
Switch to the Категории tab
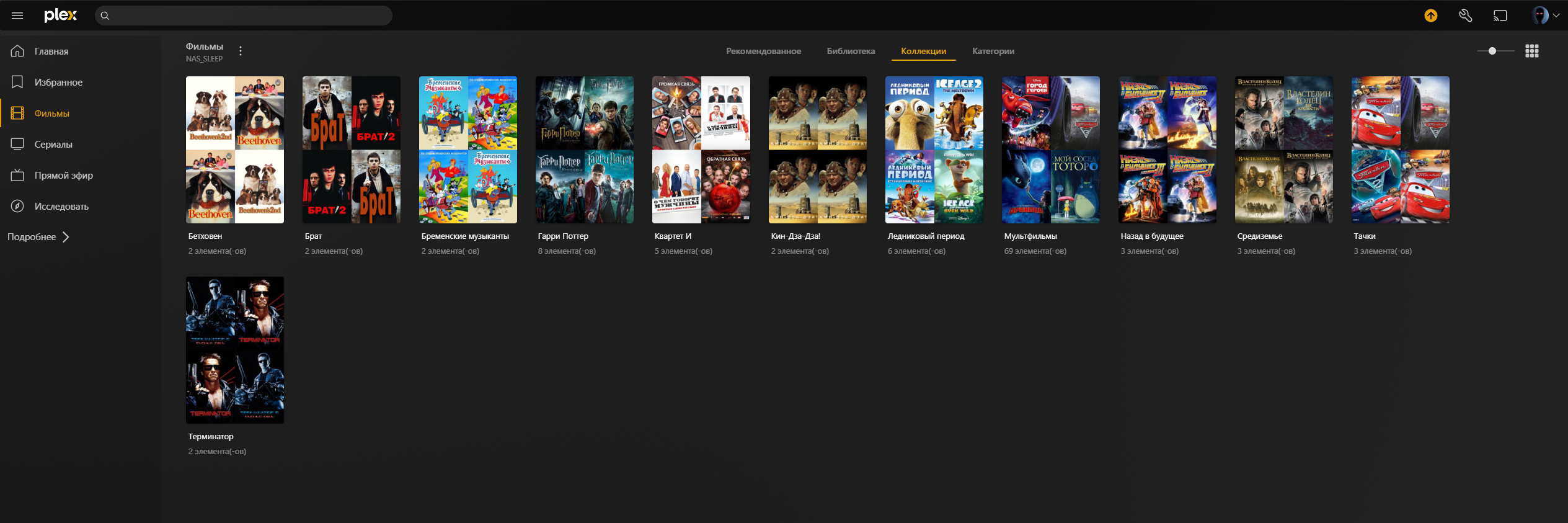point(993,51)
